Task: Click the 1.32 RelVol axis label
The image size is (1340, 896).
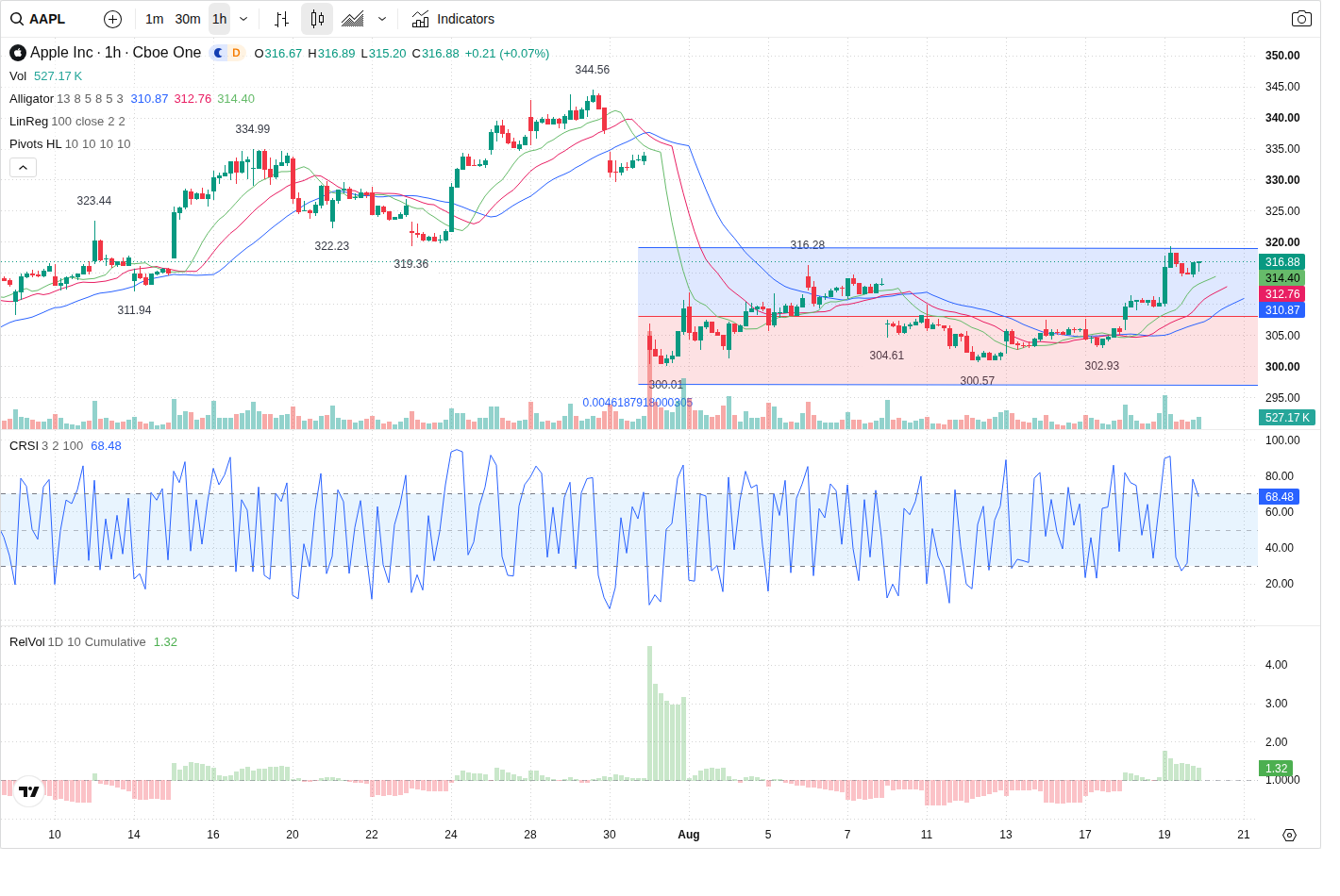Action: [x=1276, y=769]
